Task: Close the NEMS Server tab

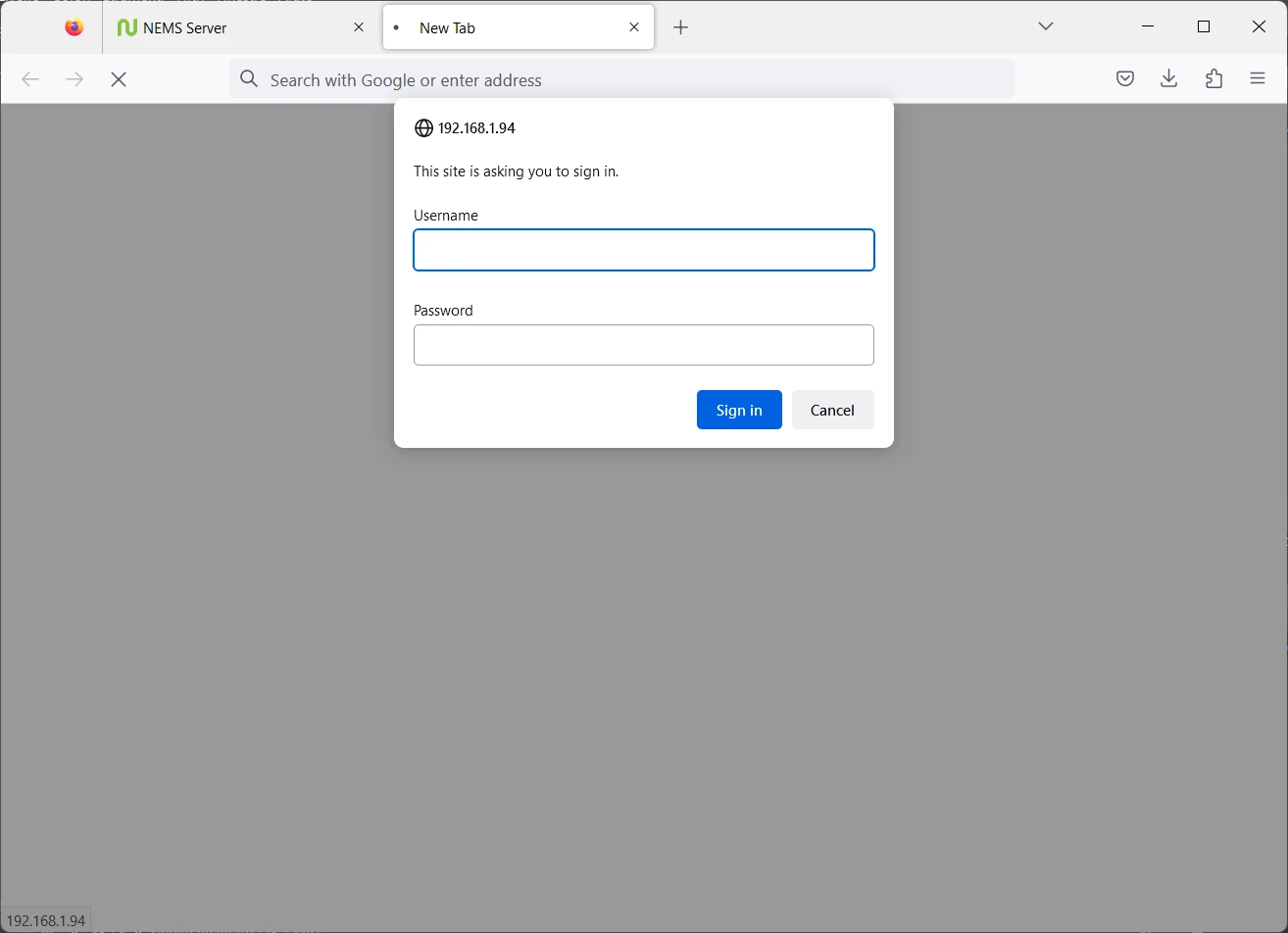Action: [359, 27]
